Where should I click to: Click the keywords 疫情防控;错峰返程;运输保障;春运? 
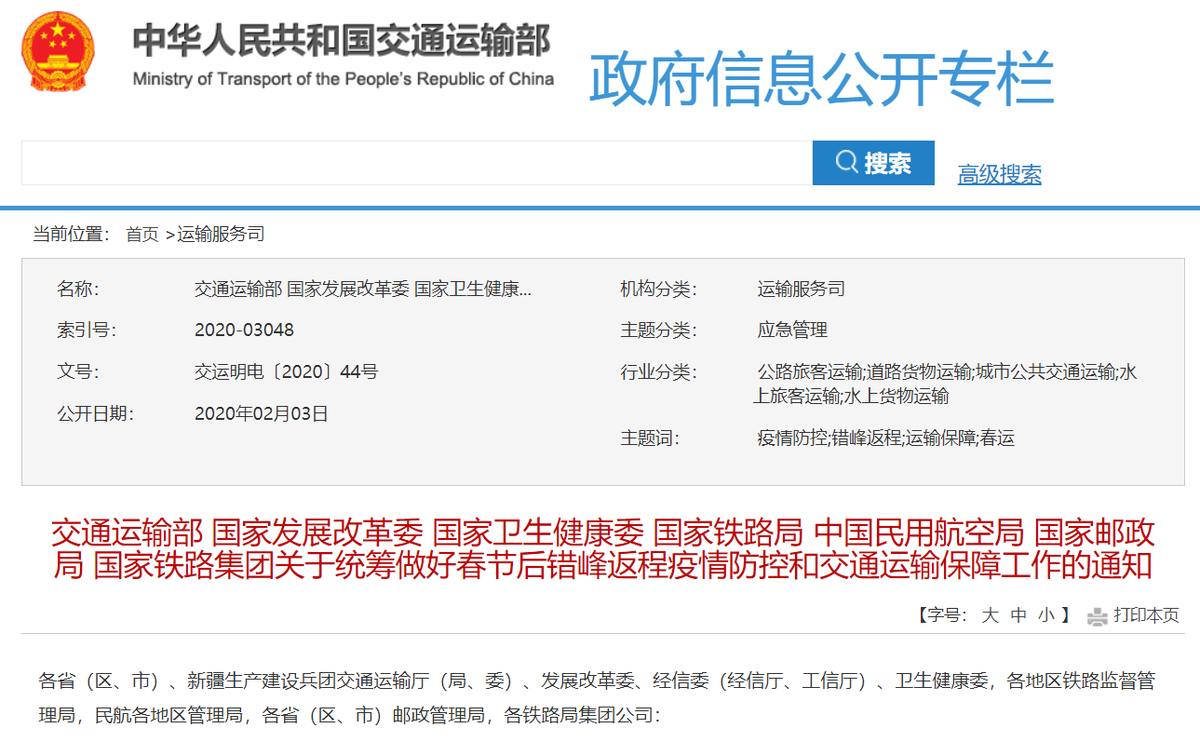(x=885, y=438)
